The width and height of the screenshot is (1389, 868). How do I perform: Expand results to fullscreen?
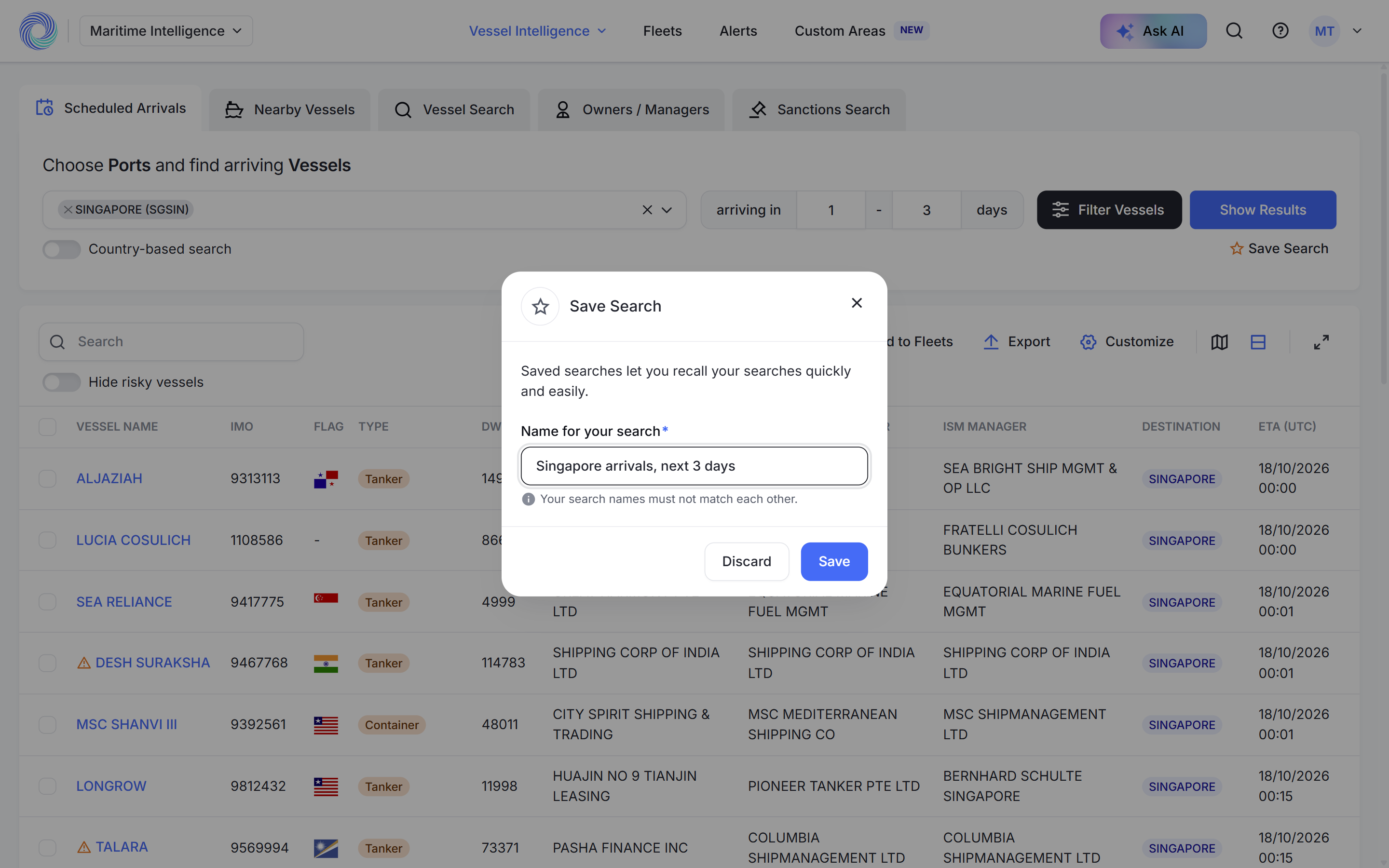[x=1321, y=342]
